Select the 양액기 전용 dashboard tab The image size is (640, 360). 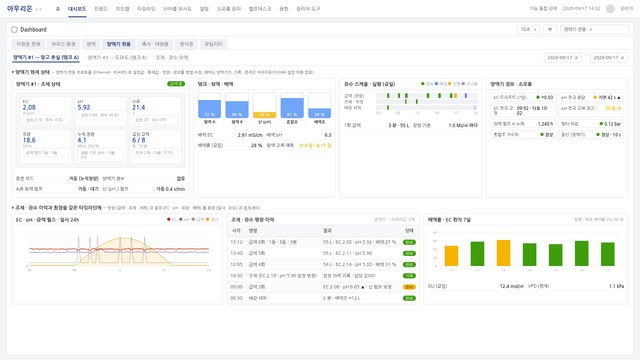(x=118, y=44)
